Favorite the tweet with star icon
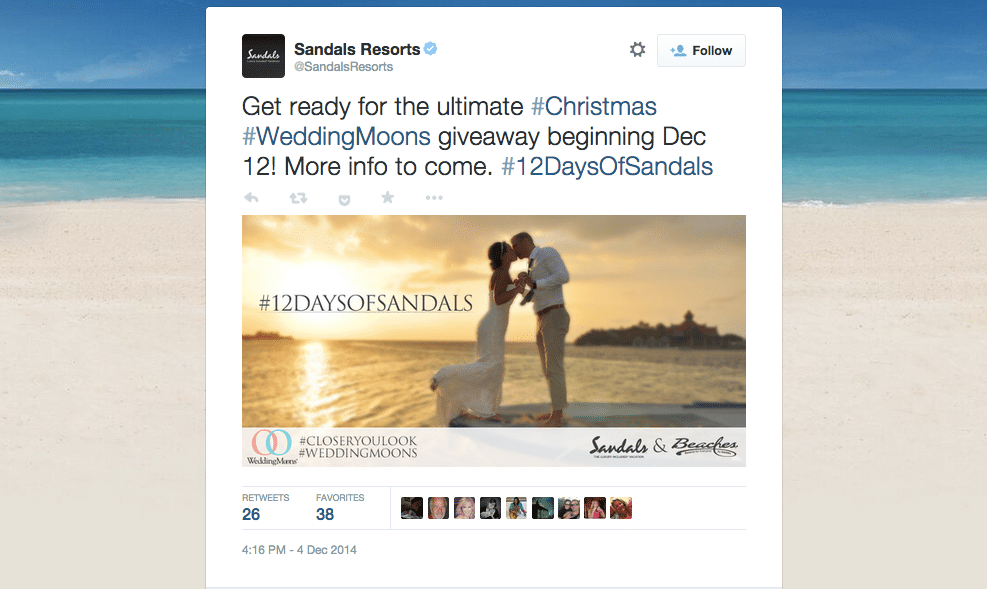Screen dimensions: 987x589 point(388,198)
